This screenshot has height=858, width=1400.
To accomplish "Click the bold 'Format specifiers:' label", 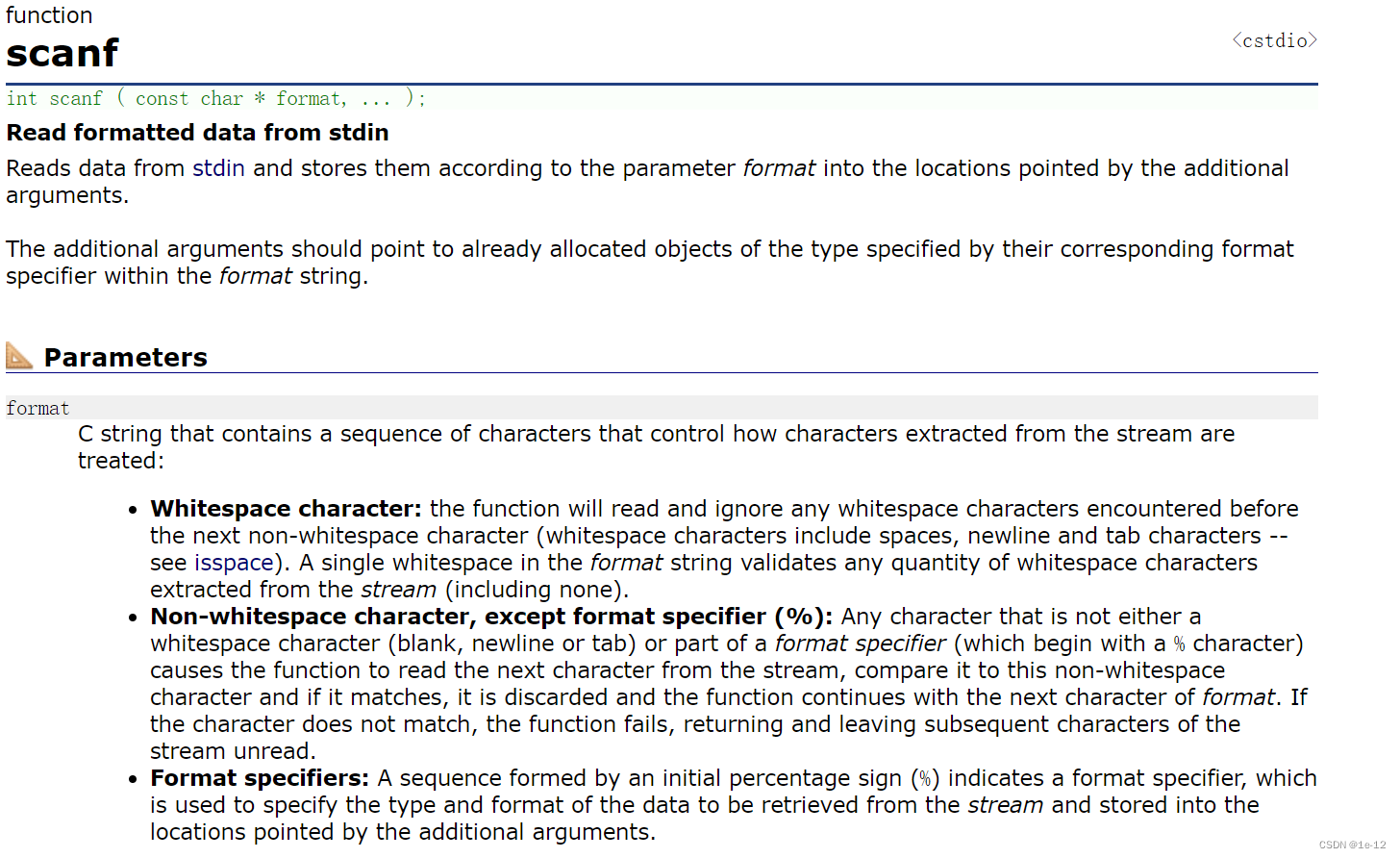I will click(260, 778).
